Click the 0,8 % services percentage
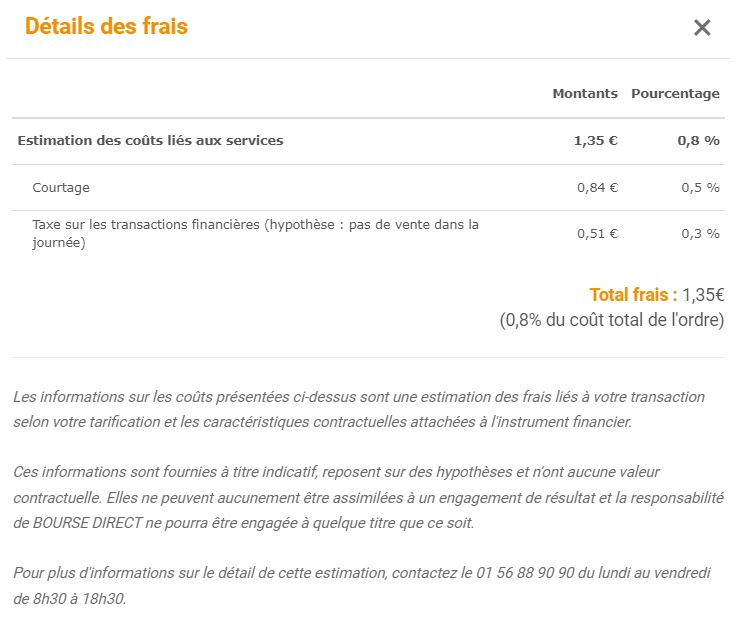 pos(698,140)
